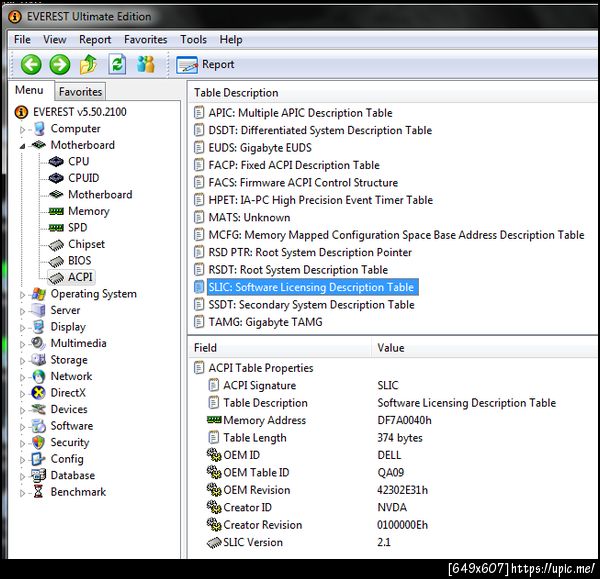Expand the Display tree node
Screen dimensions: 600x579
22,328
